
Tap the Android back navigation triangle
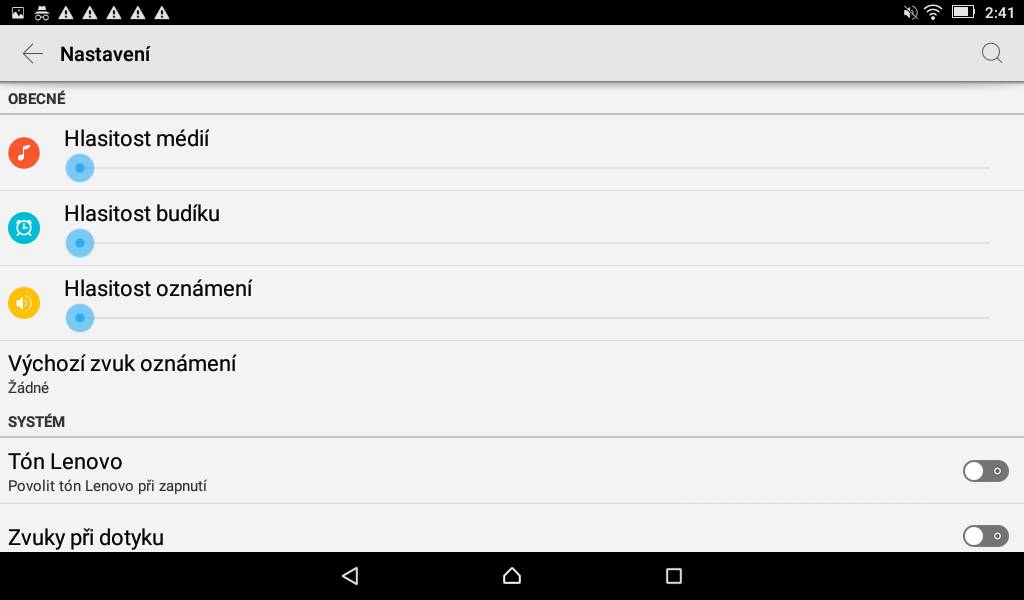pyautogui.click(x=350, y=575)
